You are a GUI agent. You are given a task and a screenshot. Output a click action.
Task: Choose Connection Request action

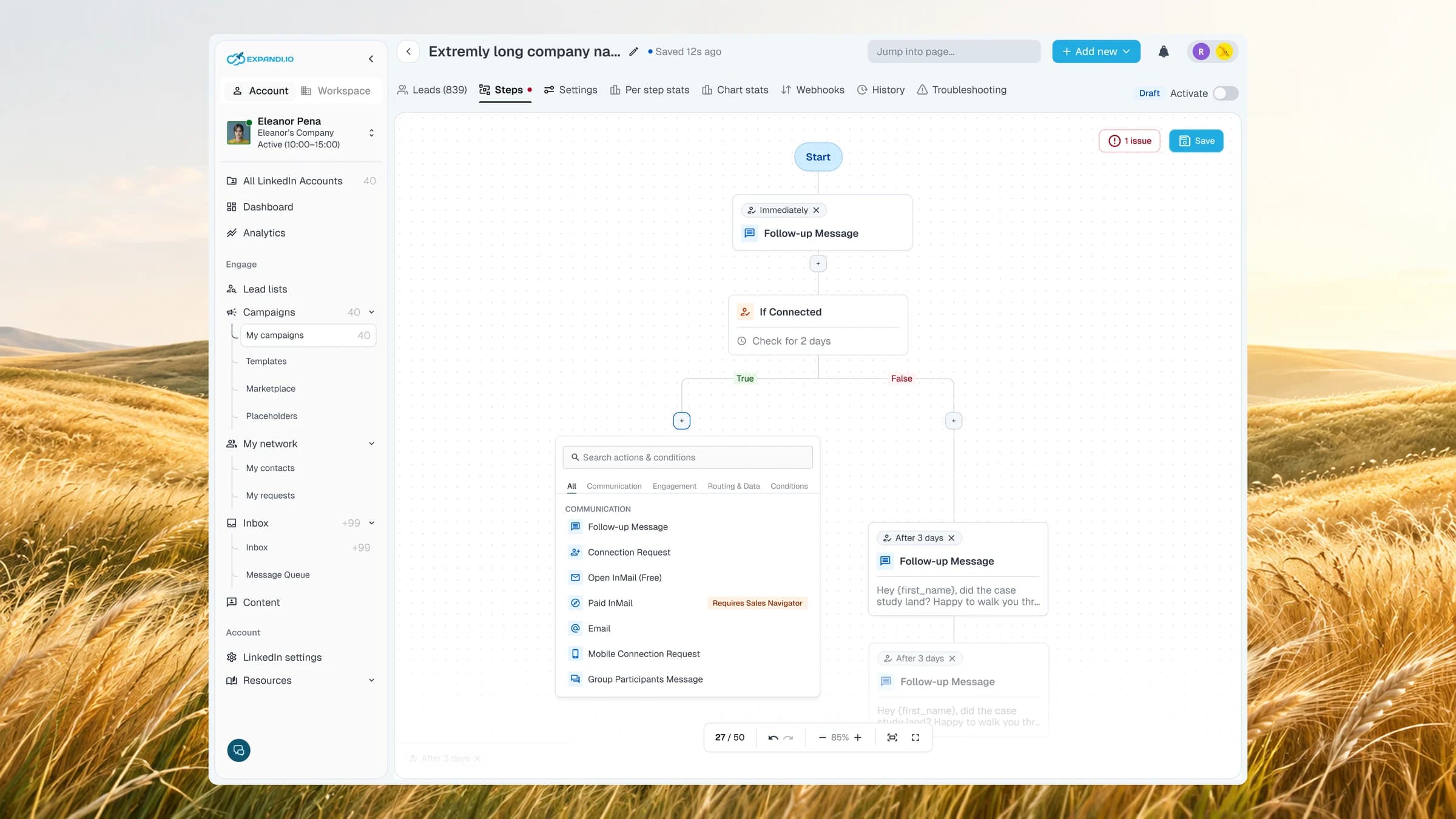pos(687,553)
